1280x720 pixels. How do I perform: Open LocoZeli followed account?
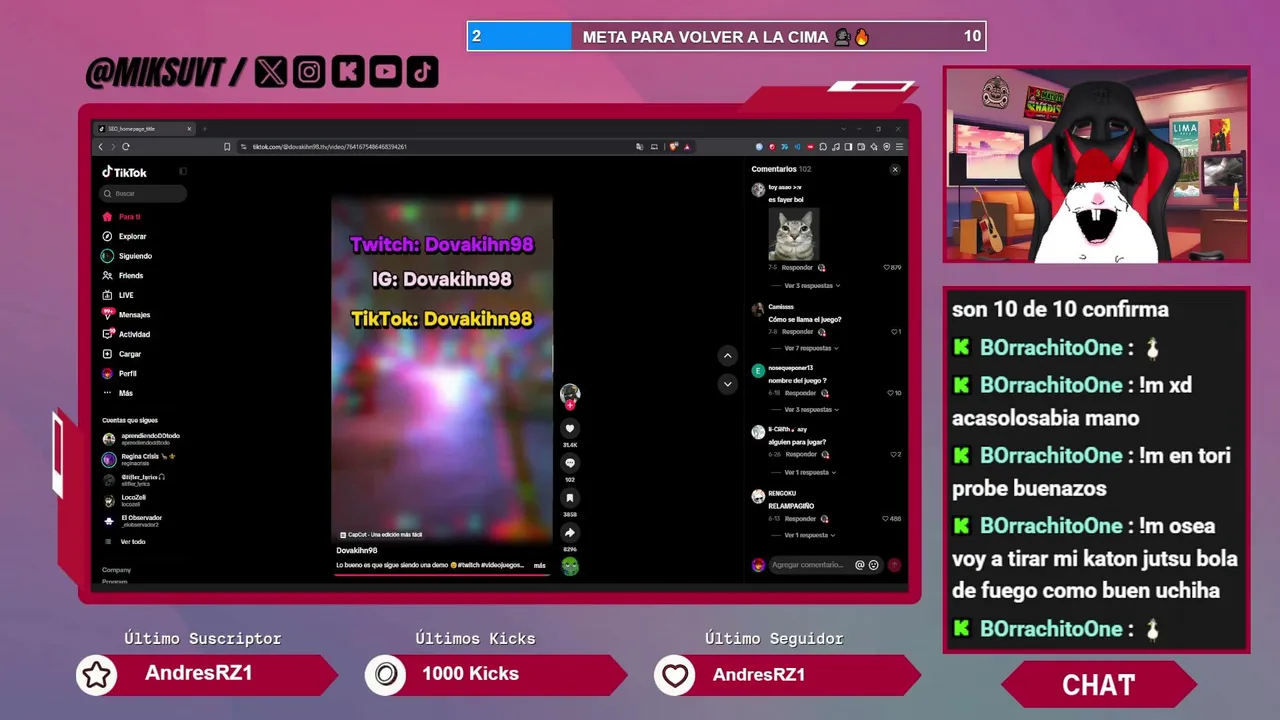click(x=124, y=500)
